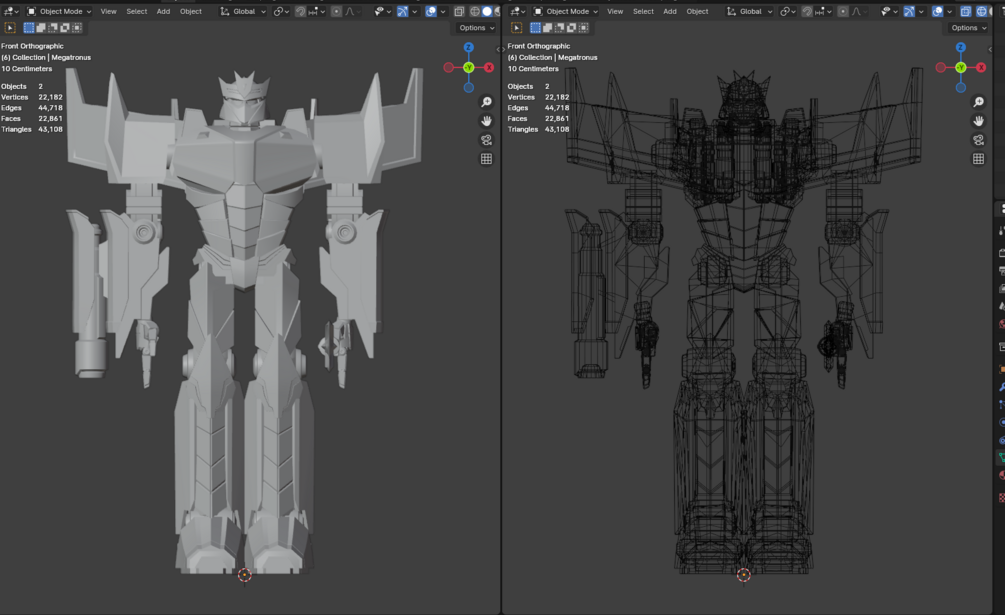
Task: Toggle X-ray in left viewport
Action: pos(459,12)
